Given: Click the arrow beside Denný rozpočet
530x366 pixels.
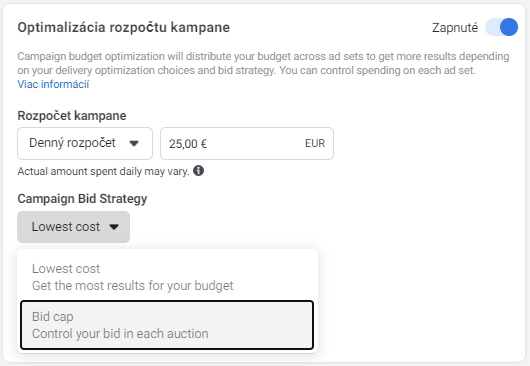Looking at the screenshot, I should [x=134, y=144].
